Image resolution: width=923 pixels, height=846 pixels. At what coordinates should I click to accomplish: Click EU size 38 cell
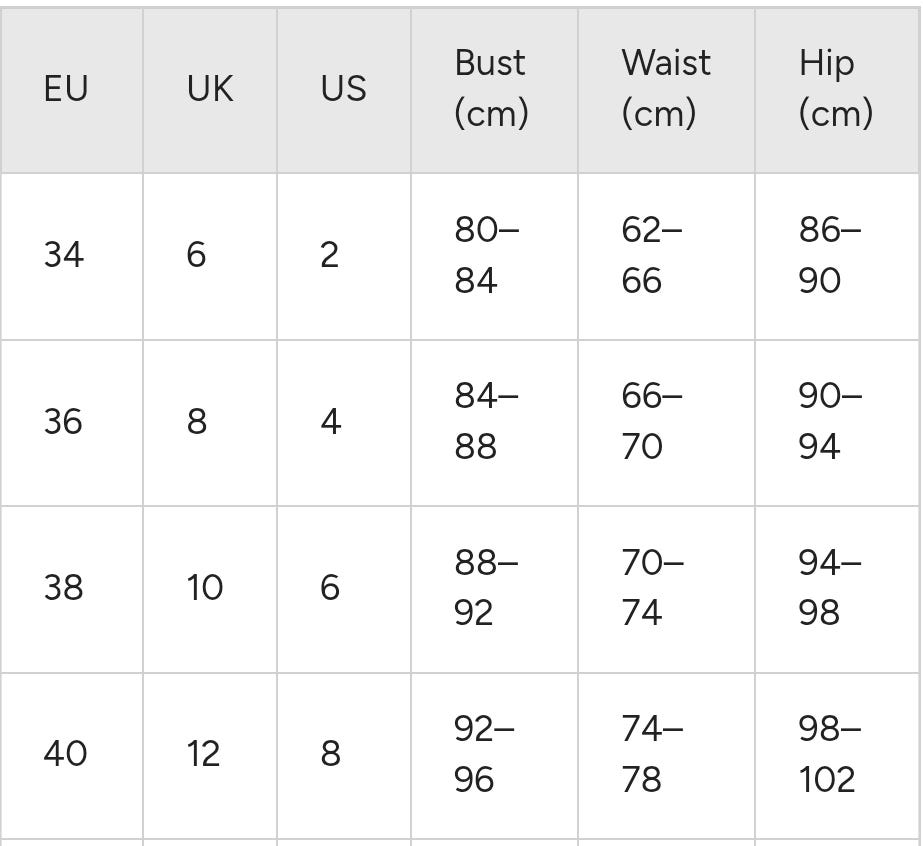point(63,587)
